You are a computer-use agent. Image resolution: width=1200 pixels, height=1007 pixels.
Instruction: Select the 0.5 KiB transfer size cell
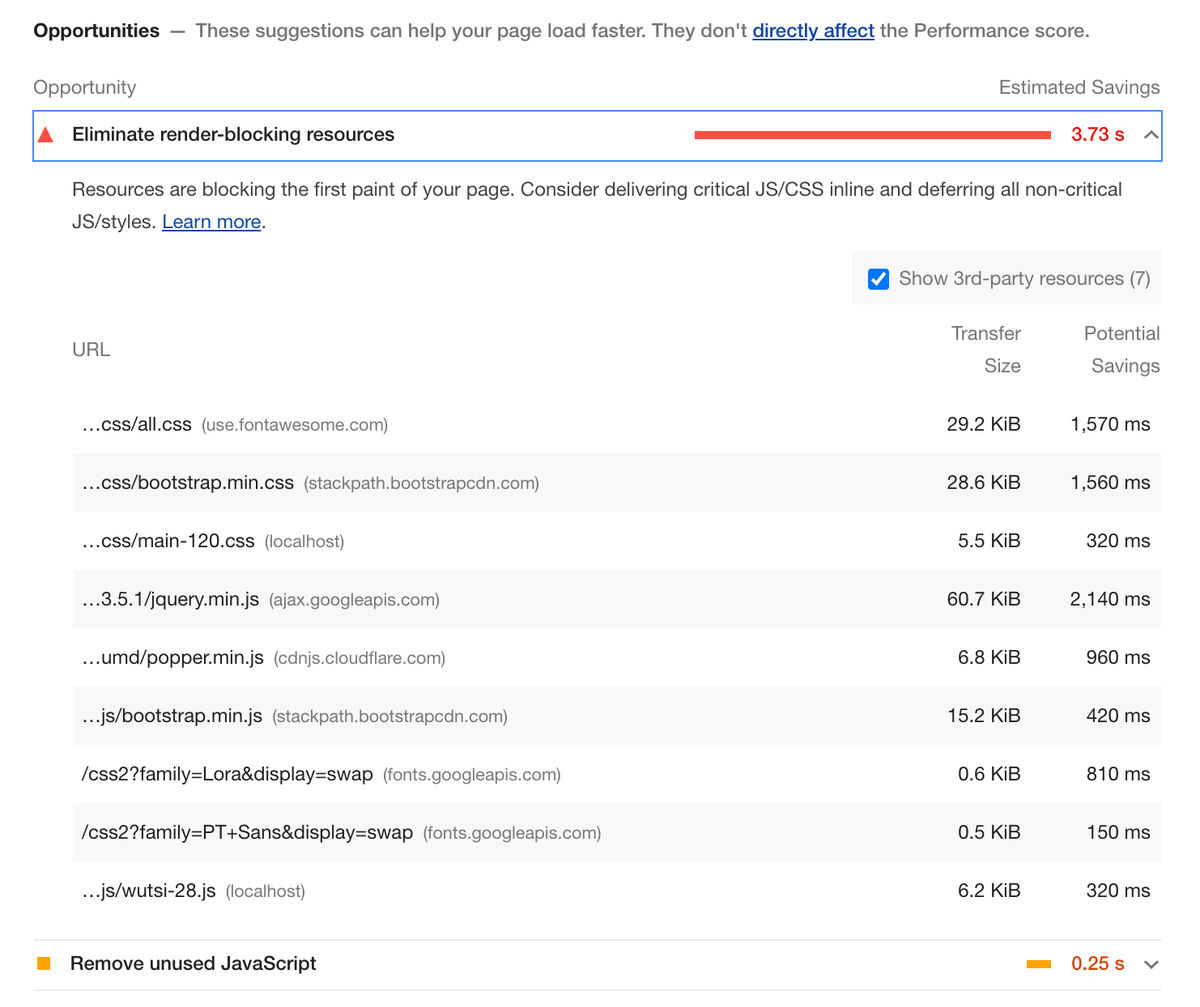[989, 833]
